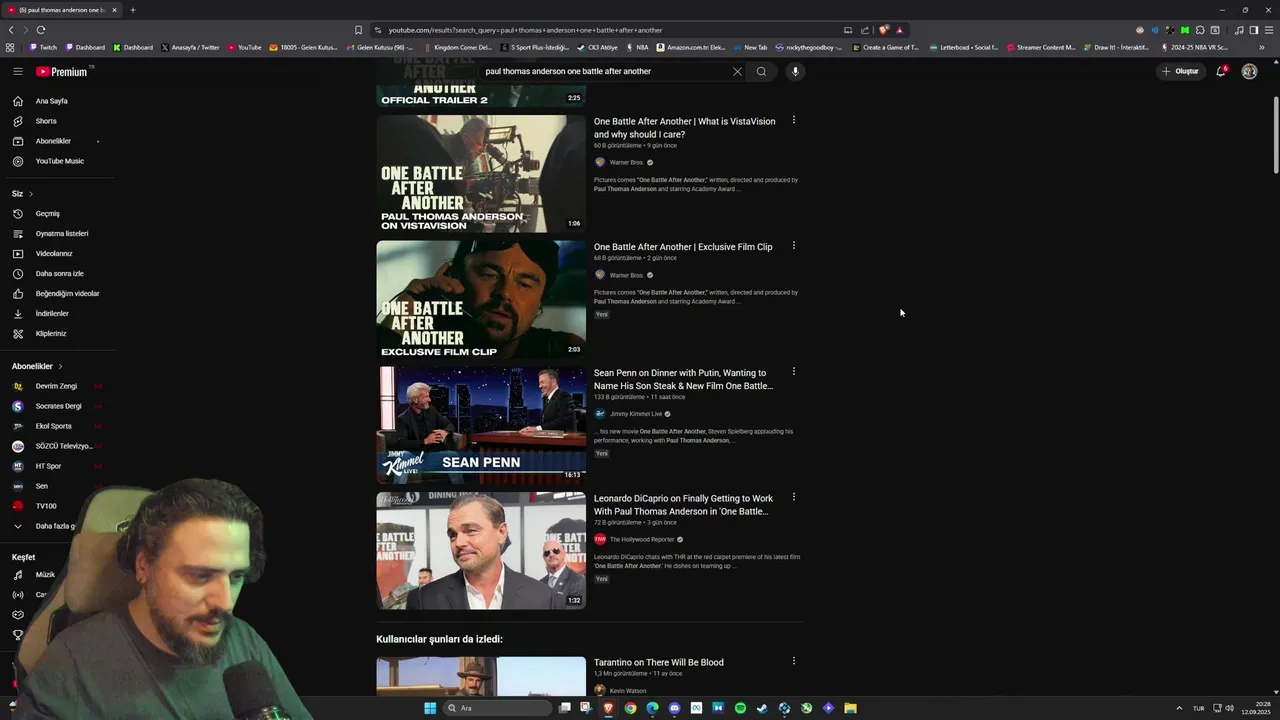Image resolution: width=1280 pixels, height=720 pixels.
Task: Visit the Warner Bros. channel under the VistaVision video
Action: [x=627, y=162]
